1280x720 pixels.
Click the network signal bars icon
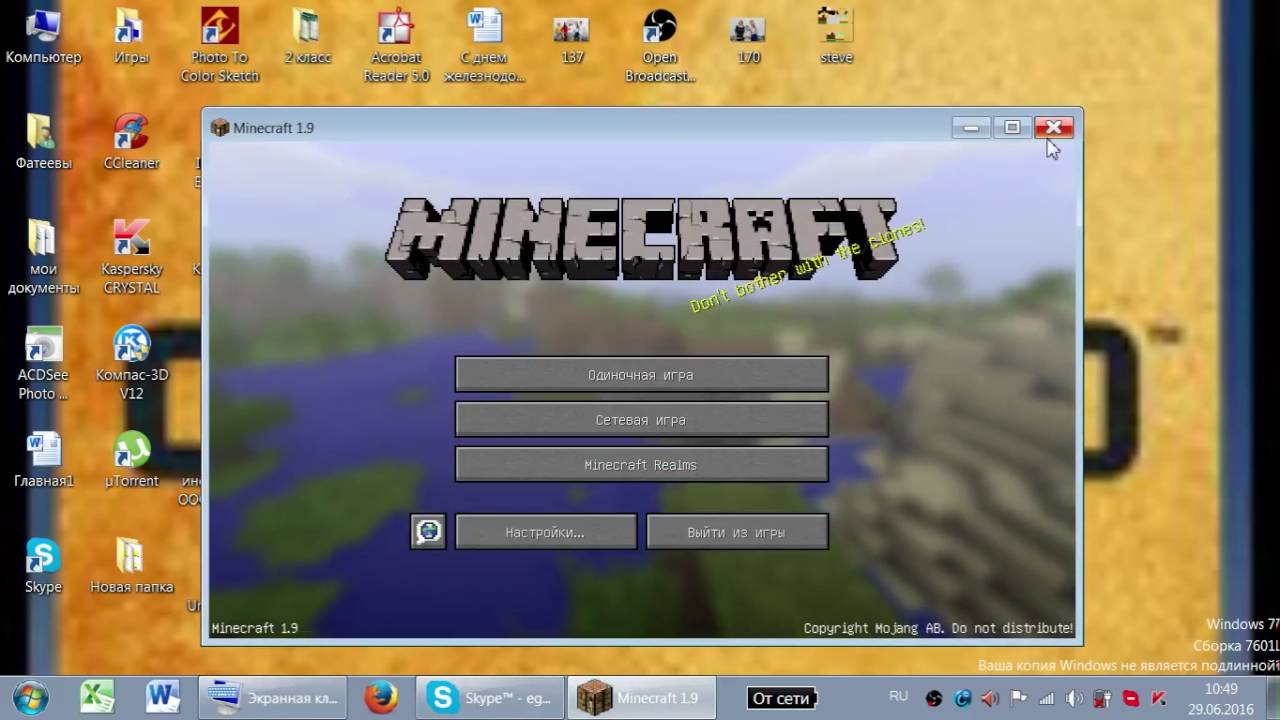pos(1046,698)
